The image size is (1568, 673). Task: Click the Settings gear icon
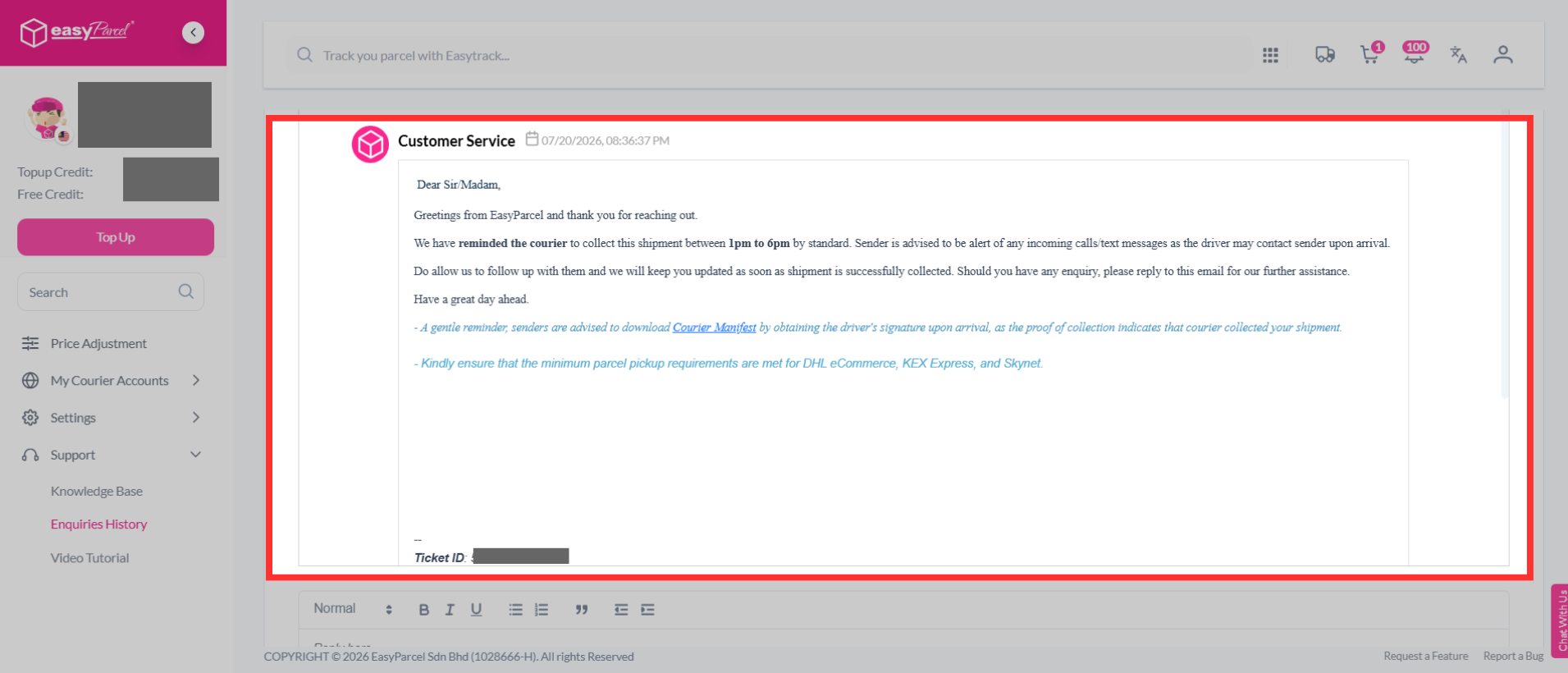point(30,417)
